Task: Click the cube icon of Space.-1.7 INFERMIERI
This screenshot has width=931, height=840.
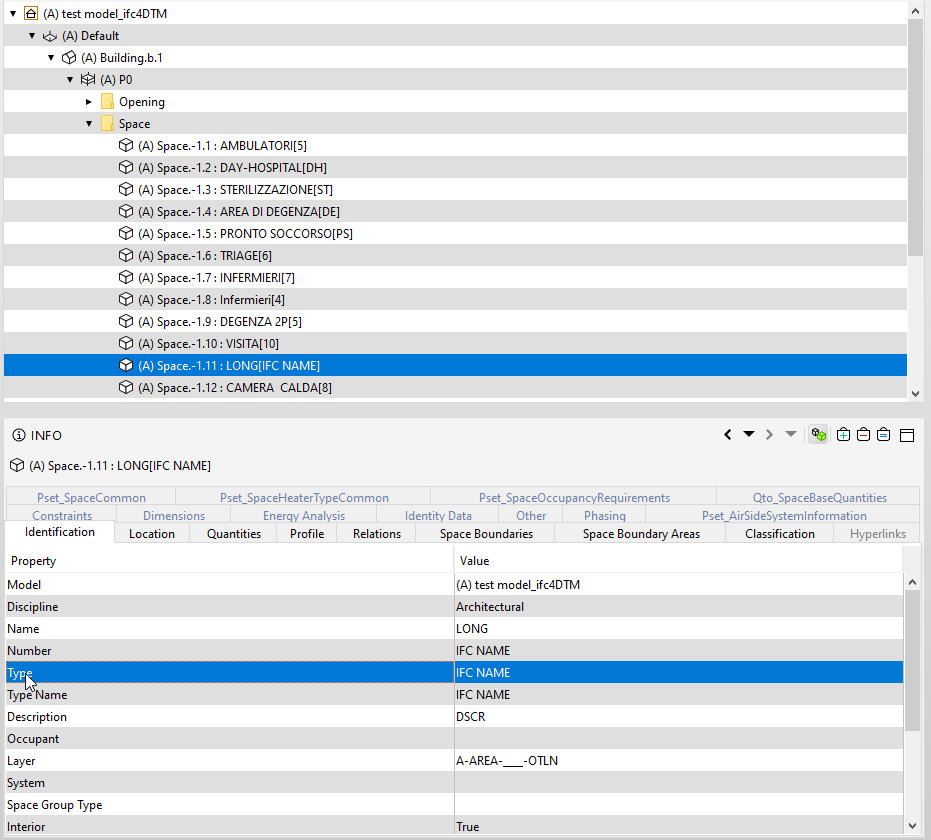Action: pyautogui.click(x=126, y=277)
